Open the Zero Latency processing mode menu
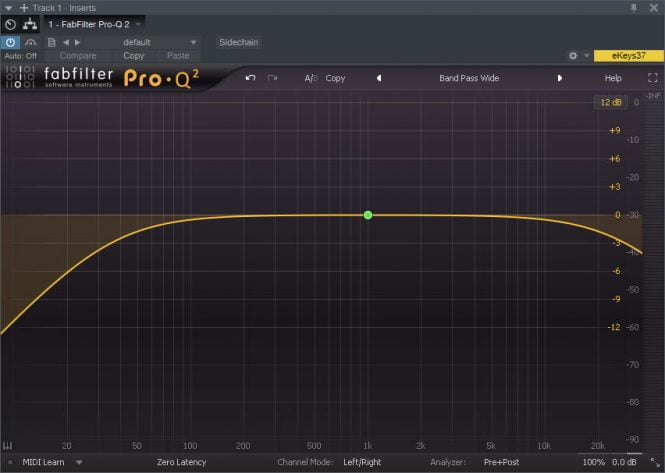 [x=182, y=462]
